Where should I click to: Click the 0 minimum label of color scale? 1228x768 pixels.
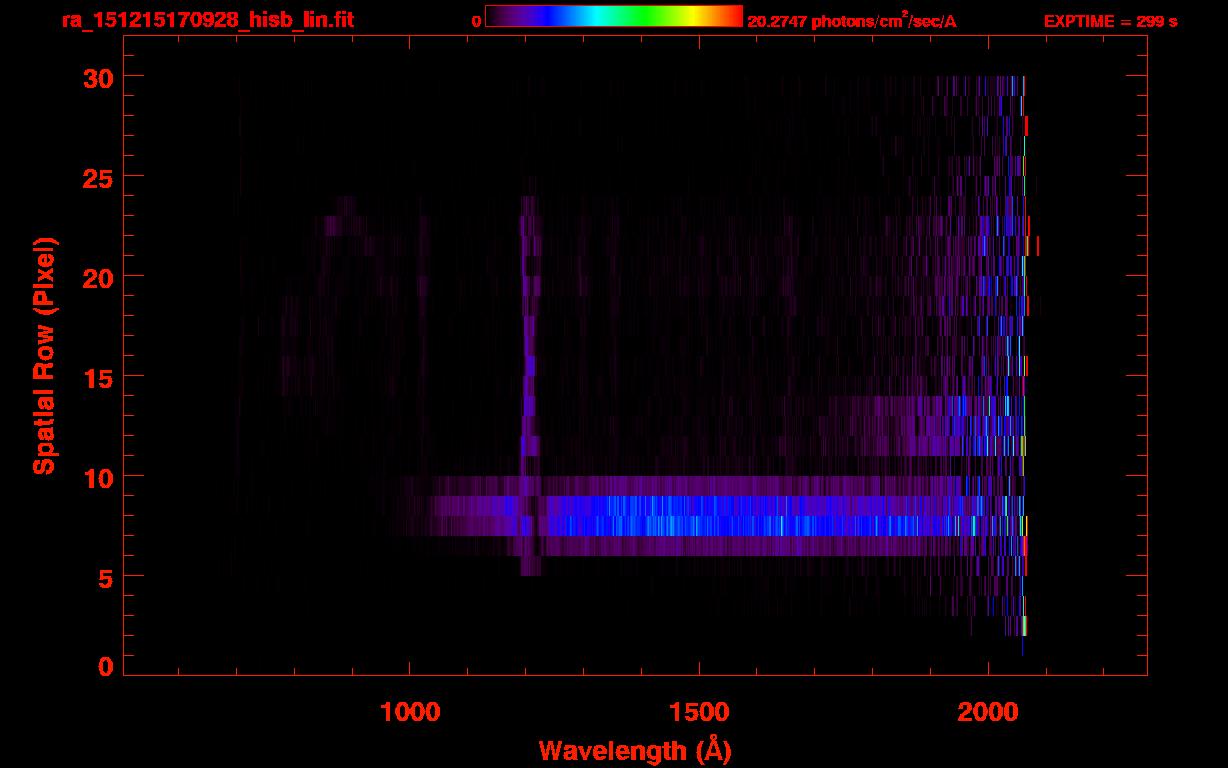point(477,21)
